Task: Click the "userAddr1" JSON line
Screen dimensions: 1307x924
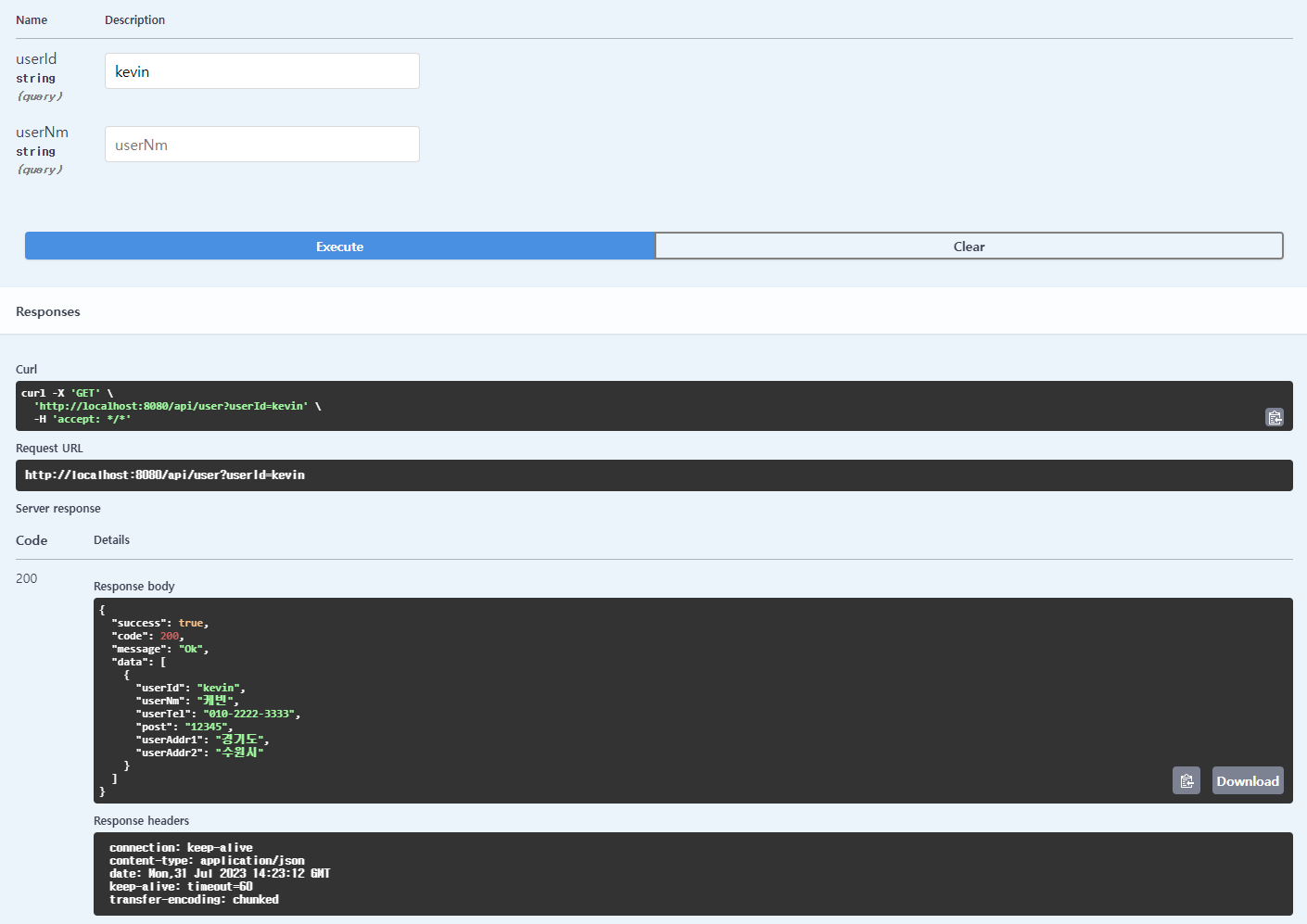Action: 202,740
